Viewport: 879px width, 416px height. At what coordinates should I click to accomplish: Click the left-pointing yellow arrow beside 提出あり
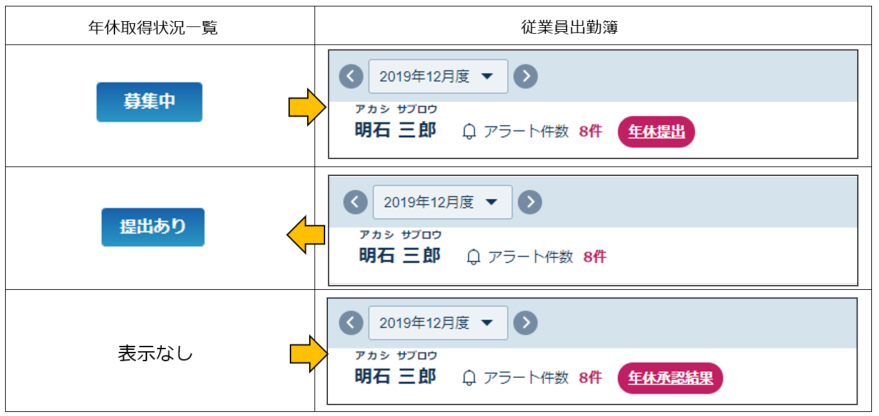coord(306,235)
